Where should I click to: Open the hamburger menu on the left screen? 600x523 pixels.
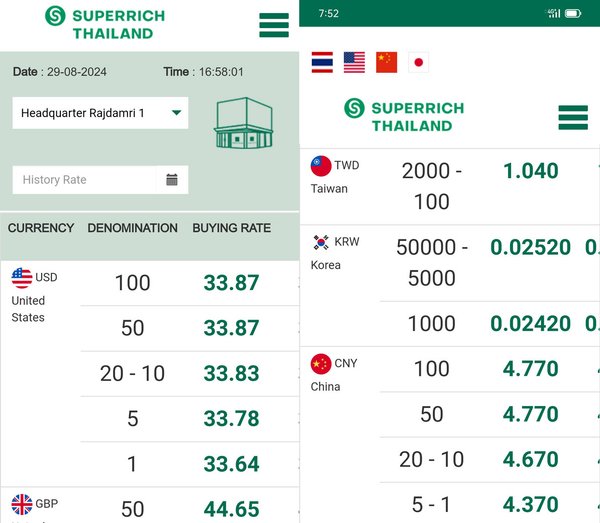coord(274,25)
